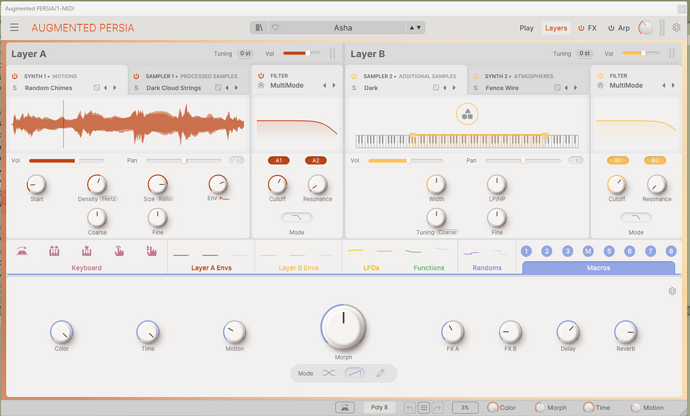Image resolution: width=690 pixels, height=416 pixels.
Task: Toggle Synth 1 Motions power button
Action: [15, 76]
